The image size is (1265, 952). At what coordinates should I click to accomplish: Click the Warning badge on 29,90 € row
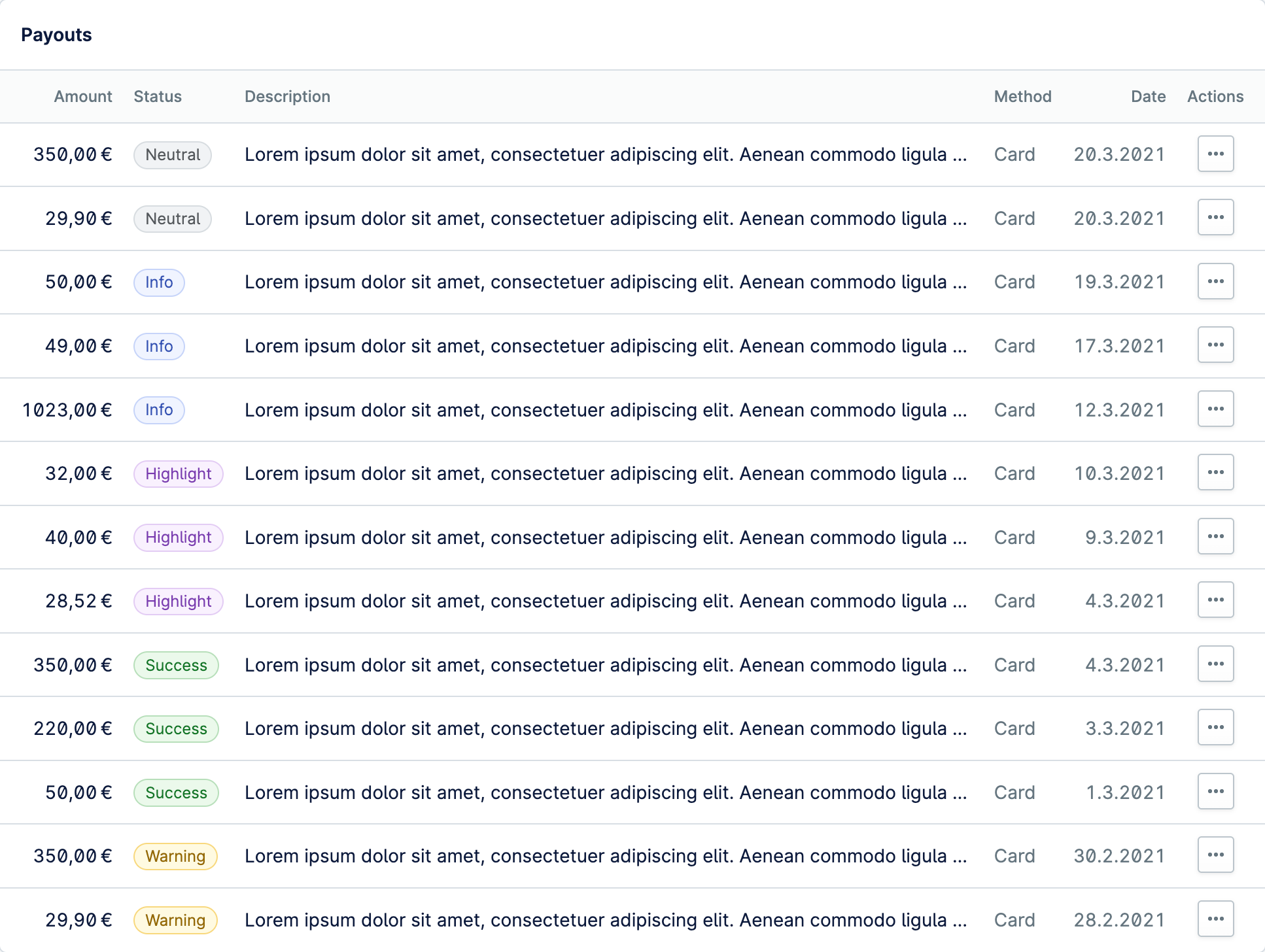click(x=175, y=920)
